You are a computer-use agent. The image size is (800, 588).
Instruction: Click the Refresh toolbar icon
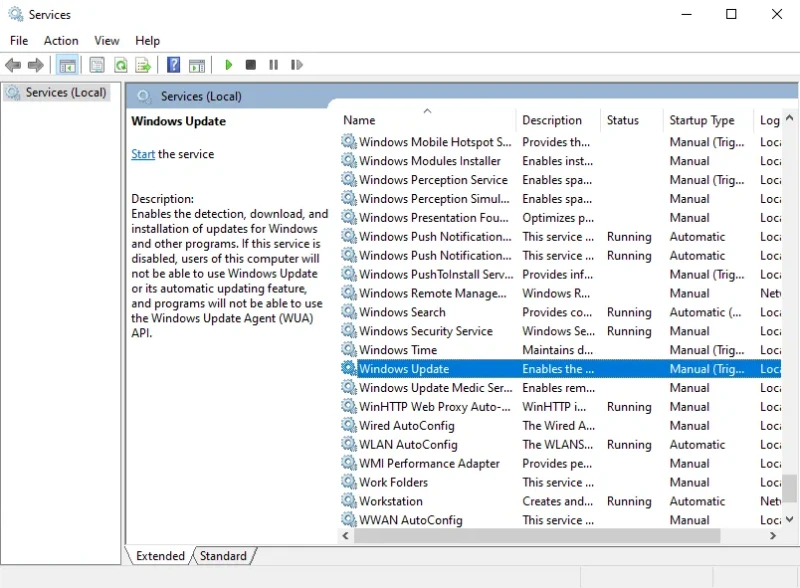click(120, 65)
